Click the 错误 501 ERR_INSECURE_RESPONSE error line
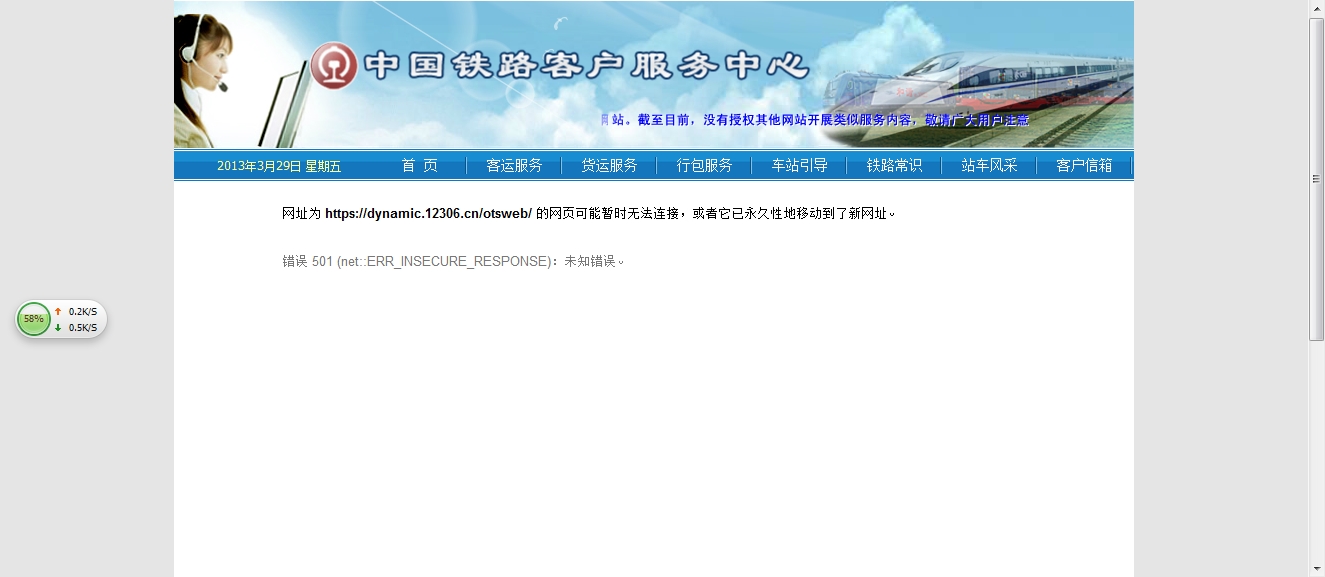The width and height of the screenshot is (1325, 577). [453, 261]
